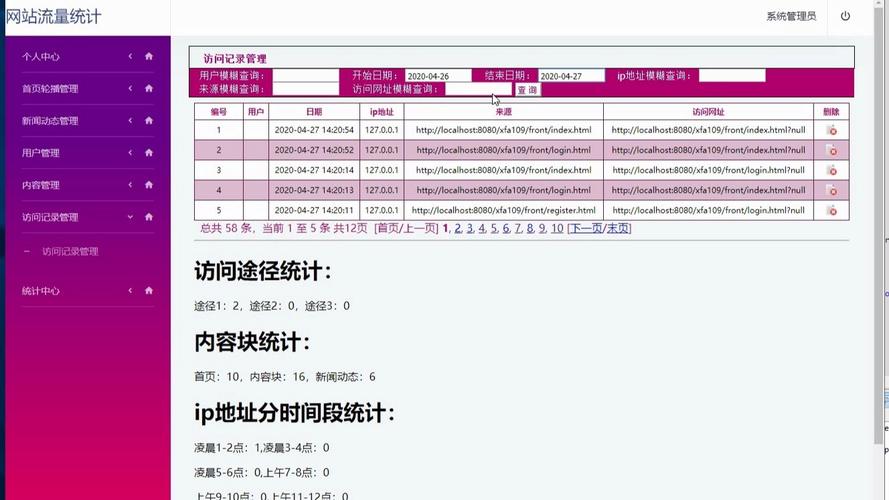The image size is (889, 500).
Task: Expand 首页轮播管理 chevron
Action: 130,88
